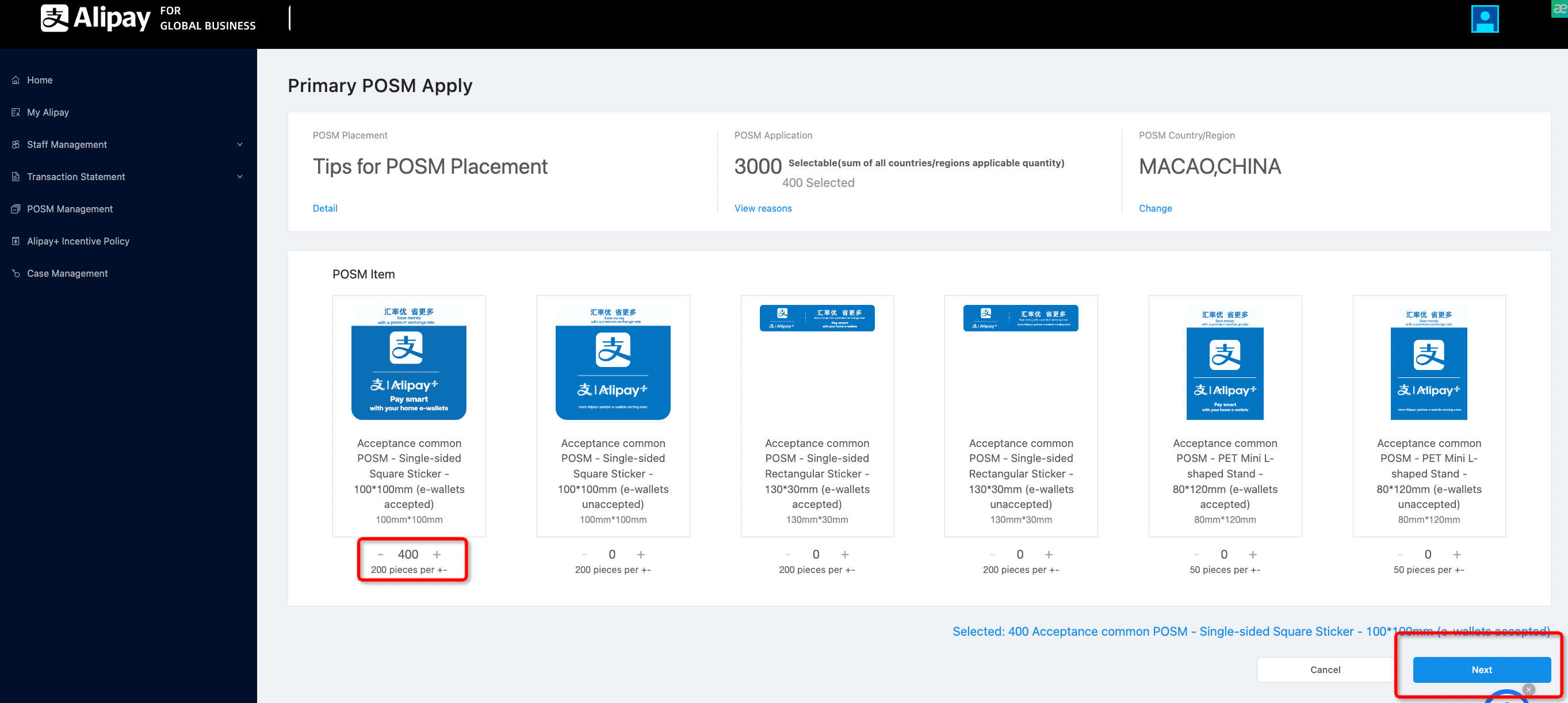The width and height of the screenshot is (1568, 703).
Task: Decrease the 400 quantity using minus
Action: [x=380, y=555]
